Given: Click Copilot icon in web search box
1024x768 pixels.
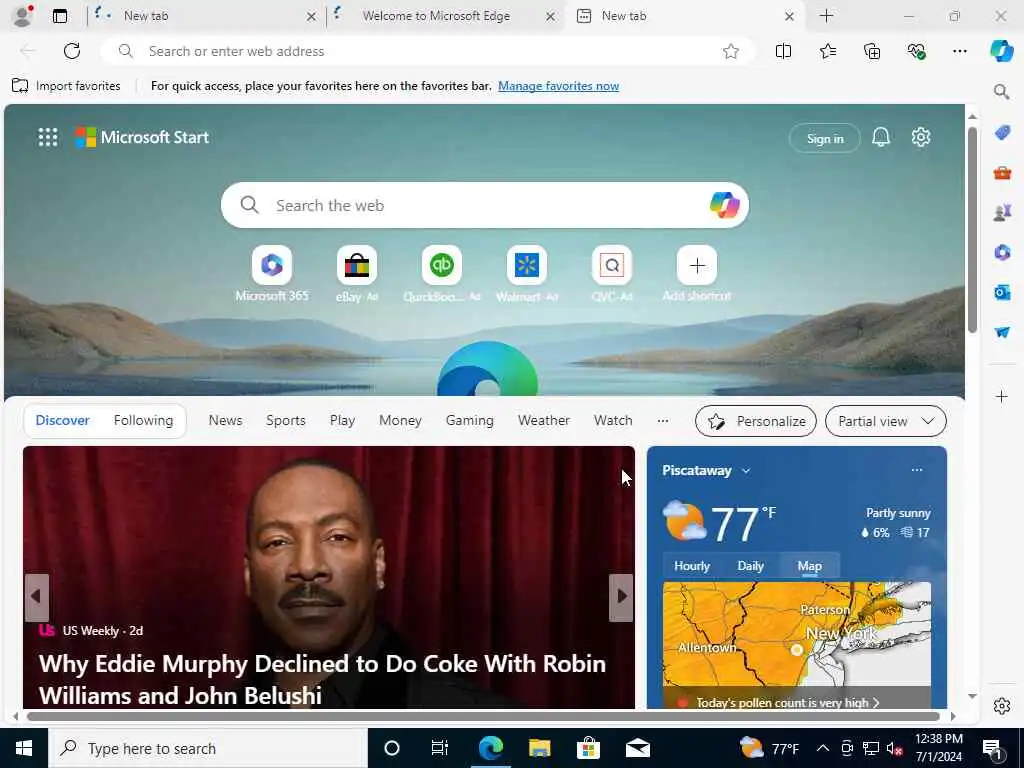Looking at the screenshot, I should click(x=724, y=205).
